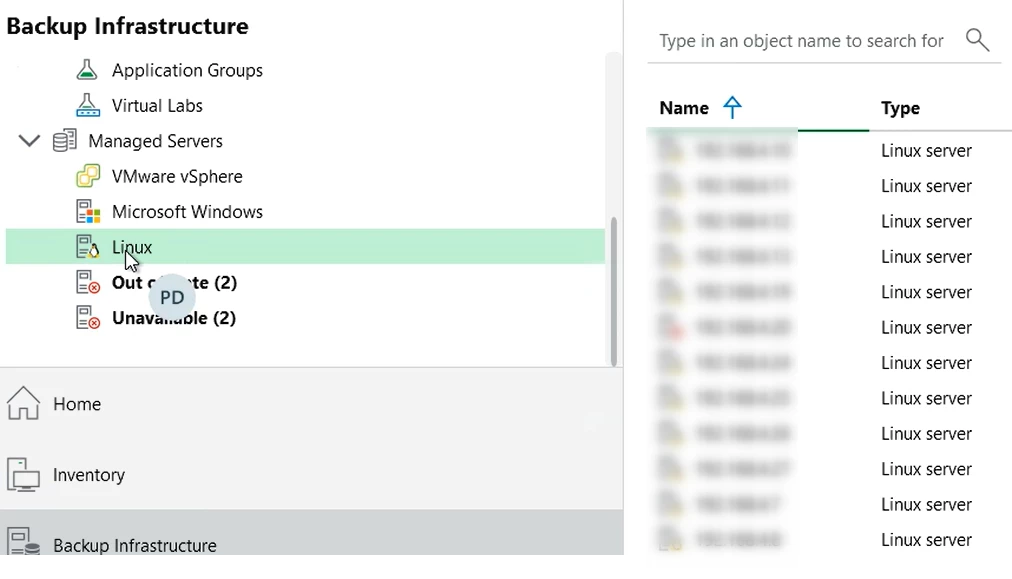
Task: Click the tree panel vertical scrollbar
Action: 614,290
